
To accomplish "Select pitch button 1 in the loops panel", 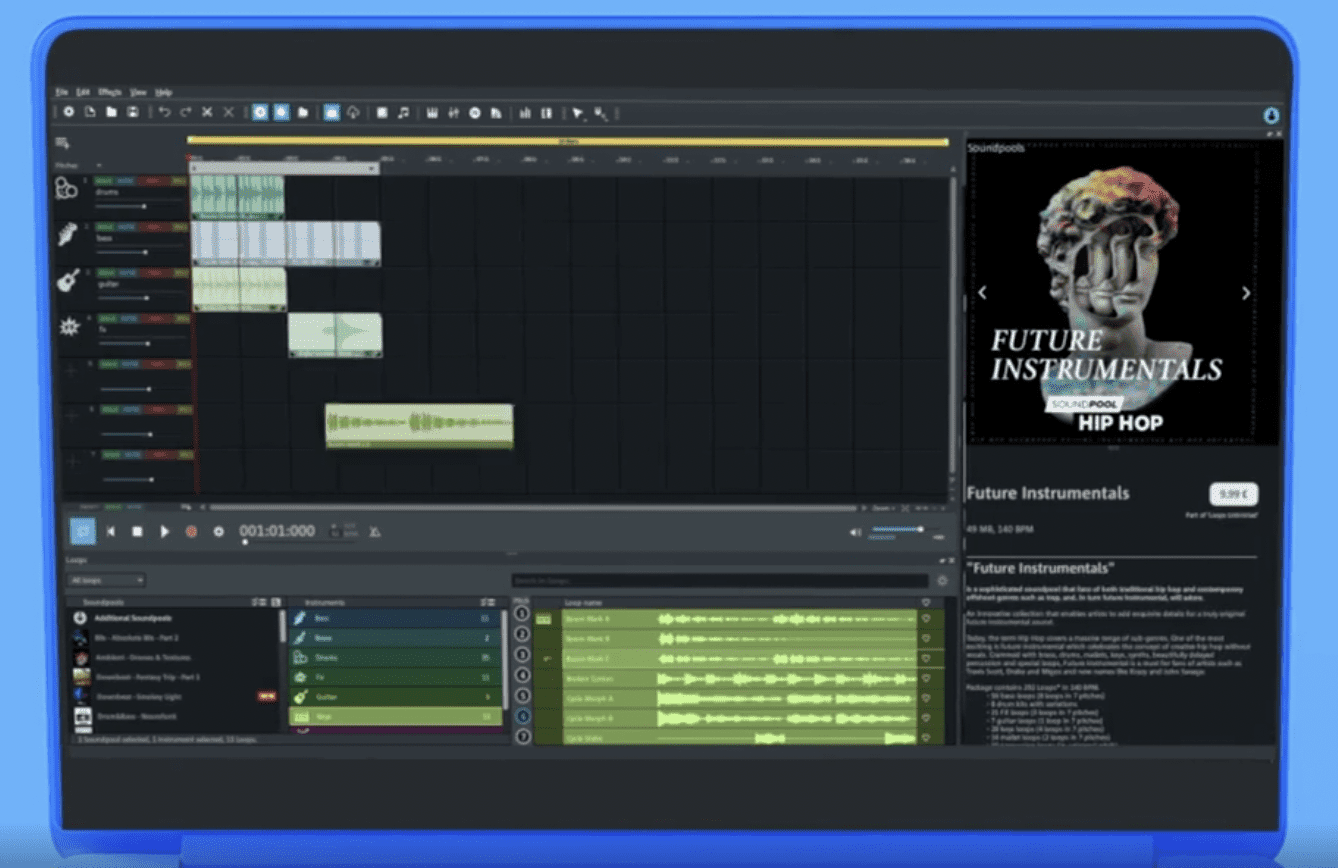I will click(x=522, y=614).
